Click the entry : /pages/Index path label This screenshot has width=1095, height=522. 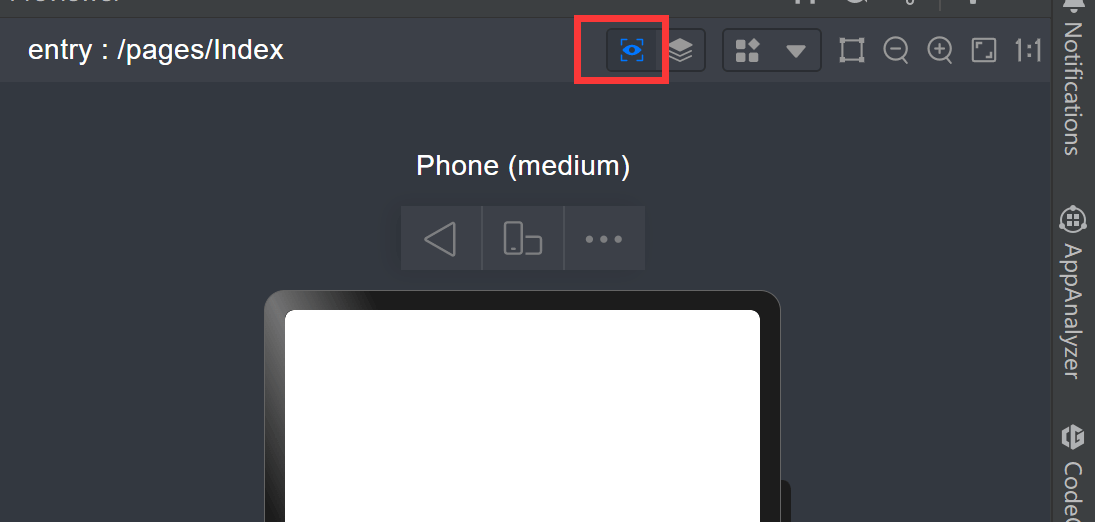(x=156, y=50)
